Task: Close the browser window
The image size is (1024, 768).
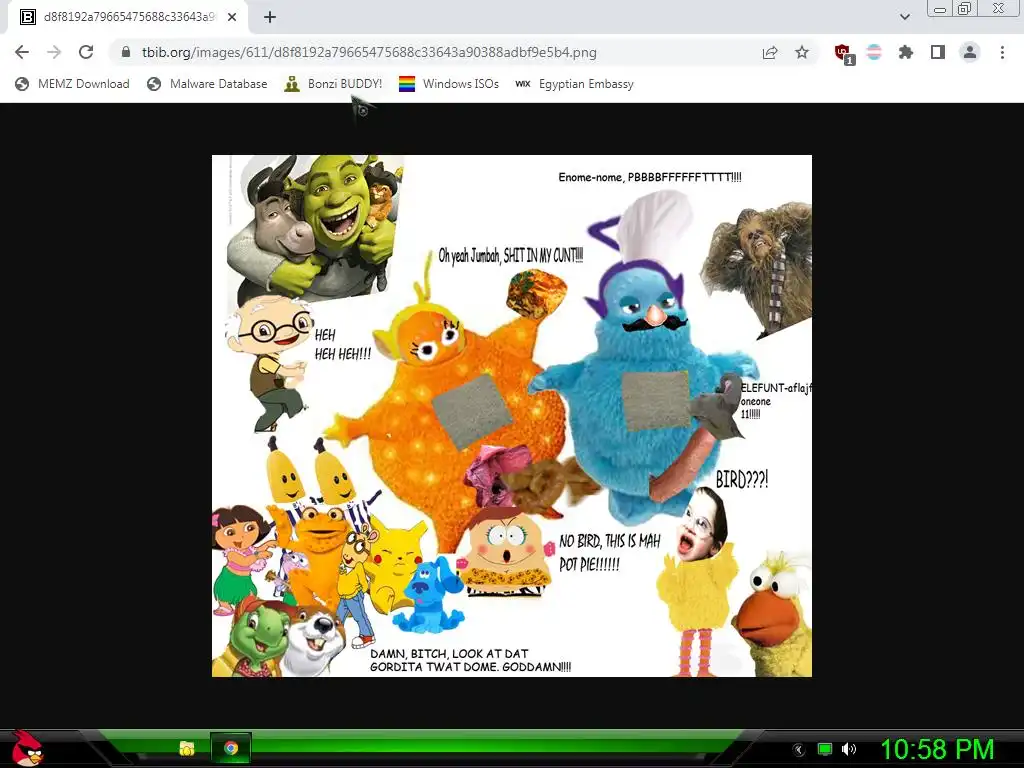Action: pos(999,8)
